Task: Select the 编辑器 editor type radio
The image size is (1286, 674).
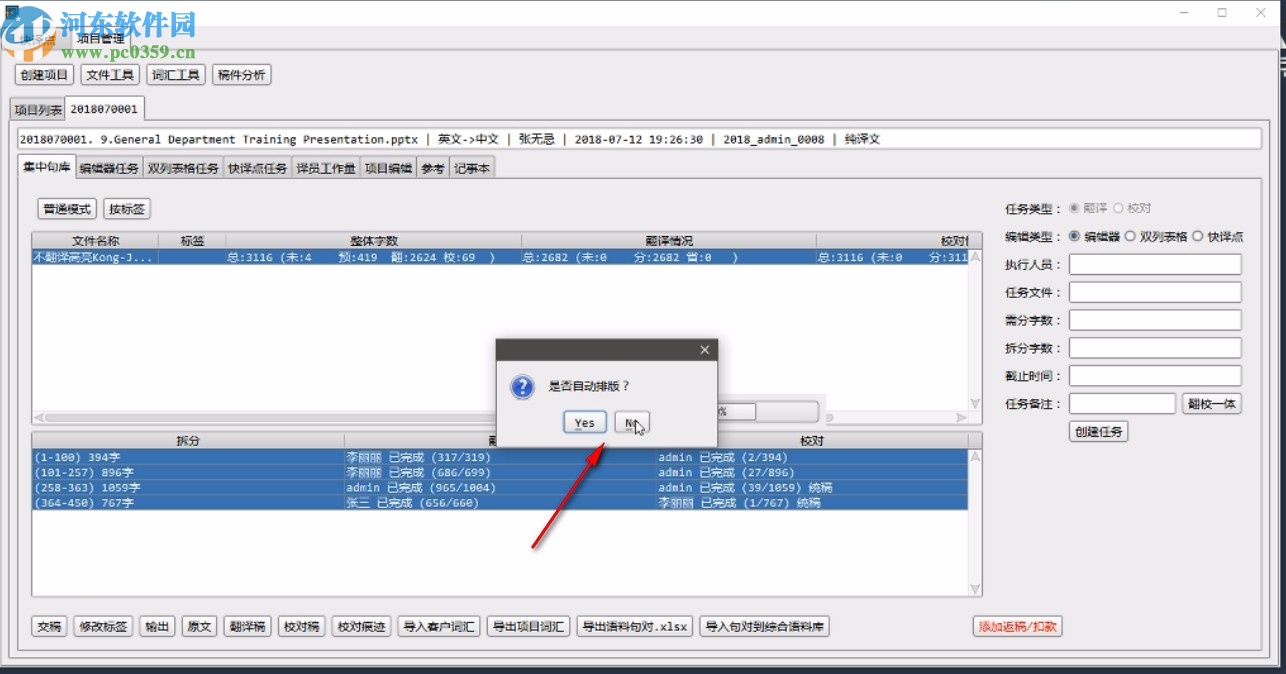Action: pyautogui.click(x=1074, y=237)
